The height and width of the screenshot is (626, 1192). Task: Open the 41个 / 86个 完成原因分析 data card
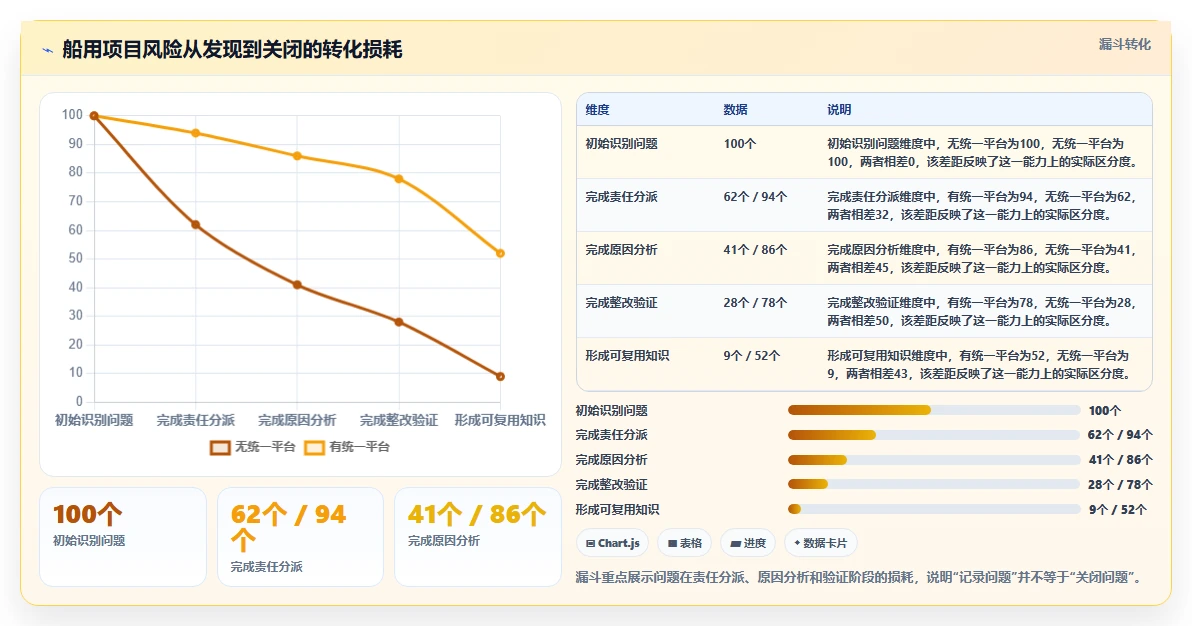(x=477, y=537)
